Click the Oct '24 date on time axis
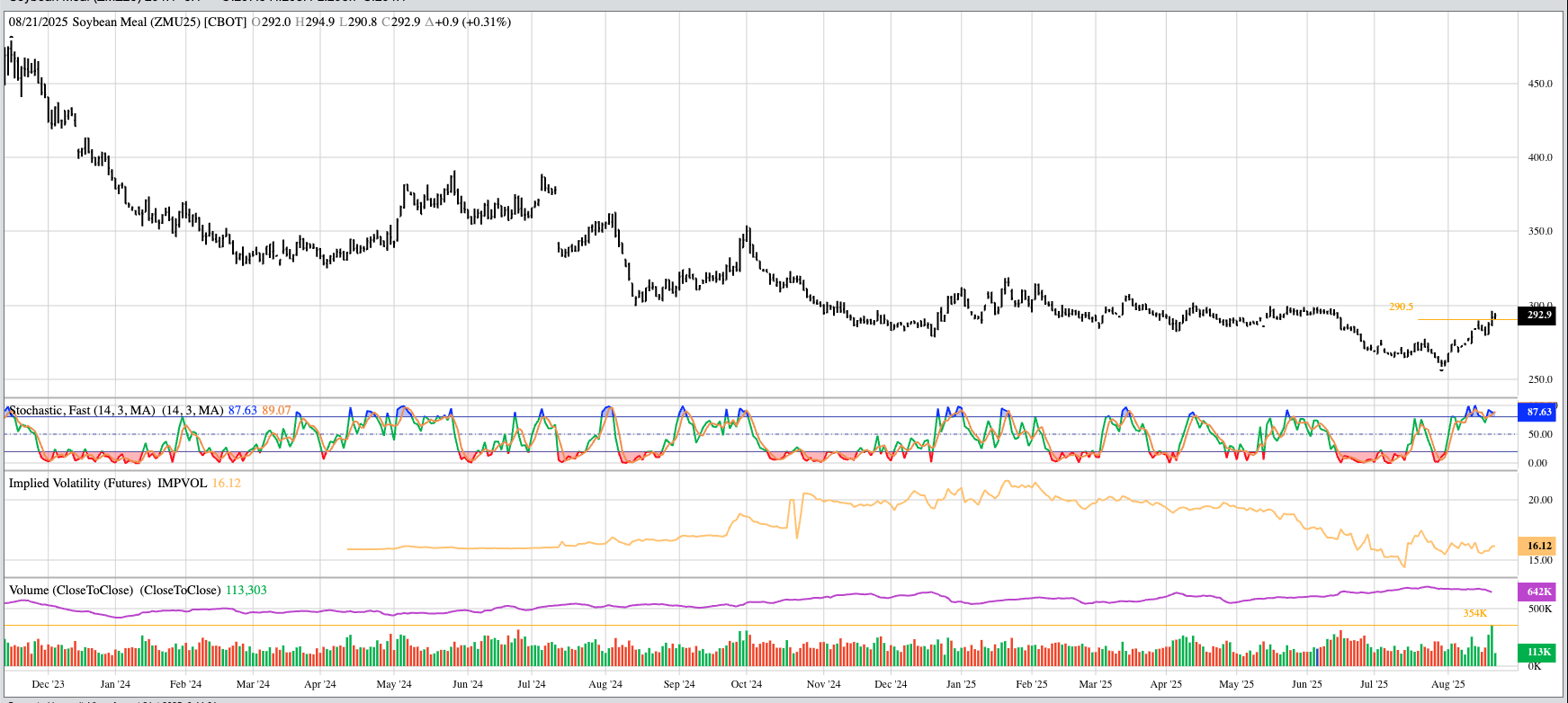This screenshot has height=703, width=1568. (x=746, y=684)
